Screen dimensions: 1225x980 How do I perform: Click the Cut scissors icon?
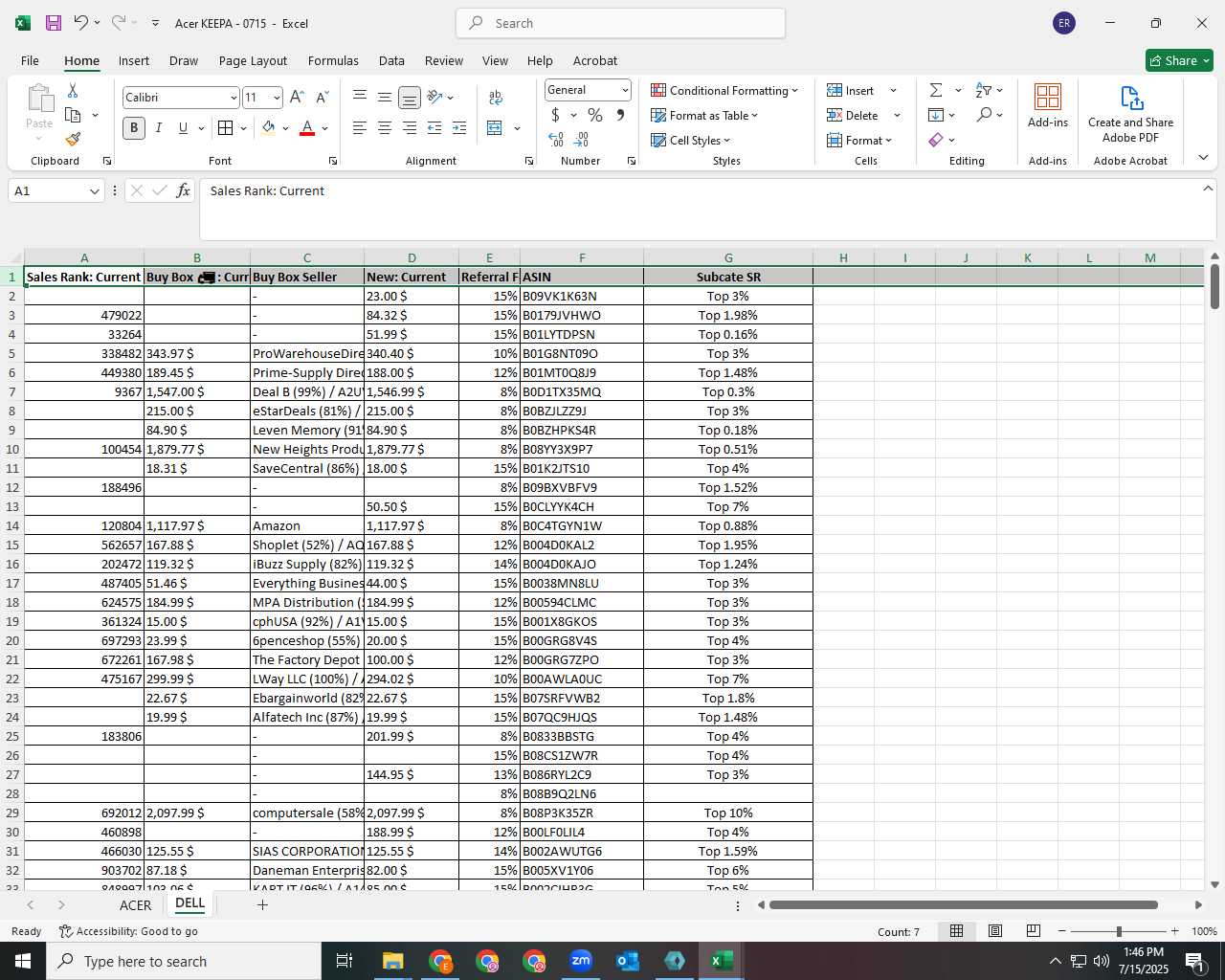pos(73,91)
